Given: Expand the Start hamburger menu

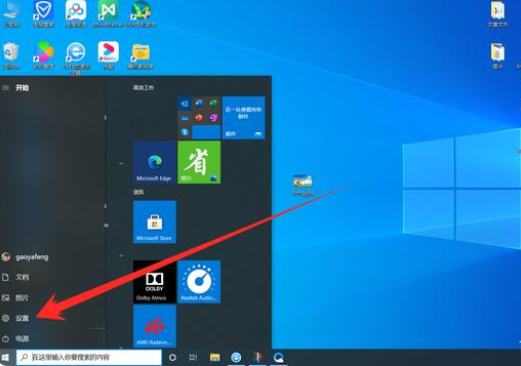Looking at the screenshot, I should pos(6,88).
